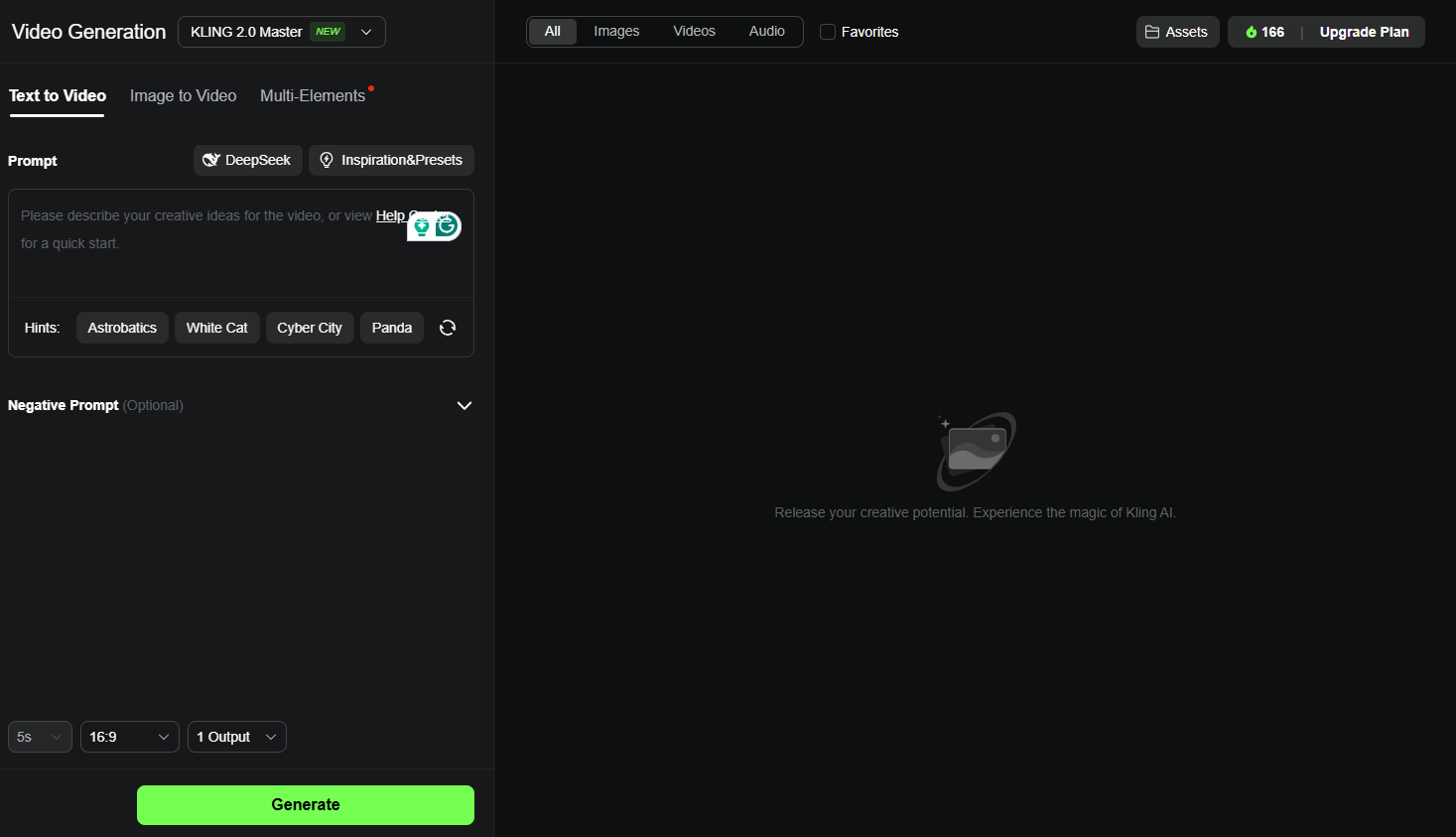This screenshot has width=1456, height=837.
Task: Open the 1 Output count dropdown
Action: (236, 737)
